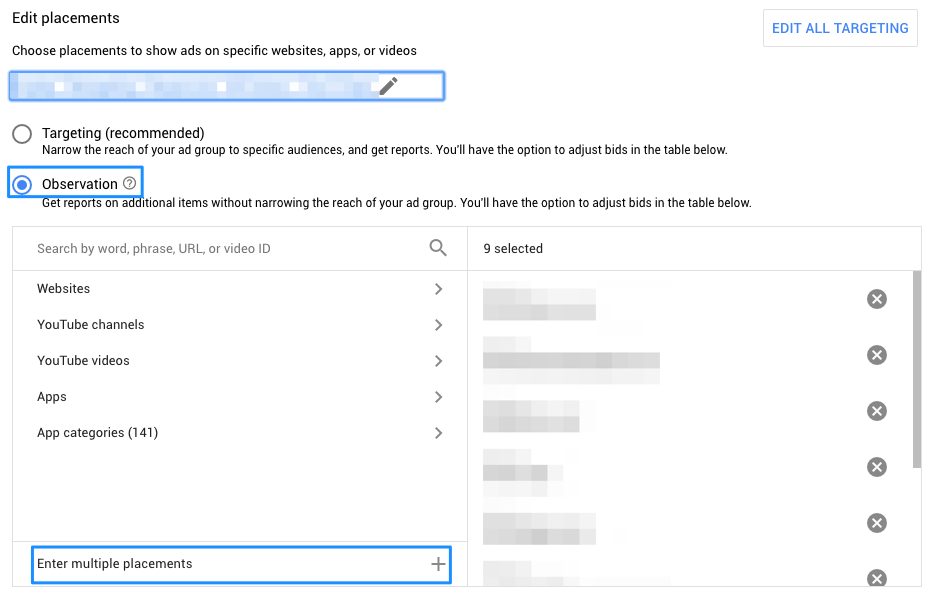Click the EDIT ALL TARGETING button

840,28
